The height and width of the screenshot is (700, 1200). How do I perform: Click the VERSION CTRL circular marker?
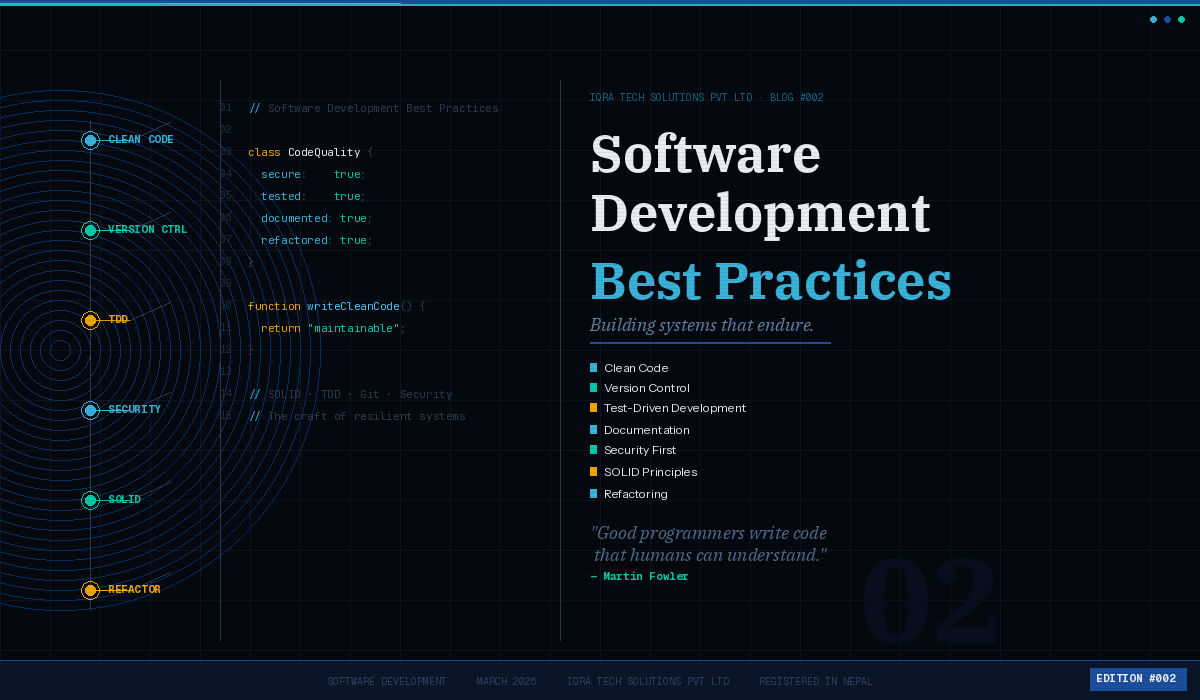coord(91,230)
